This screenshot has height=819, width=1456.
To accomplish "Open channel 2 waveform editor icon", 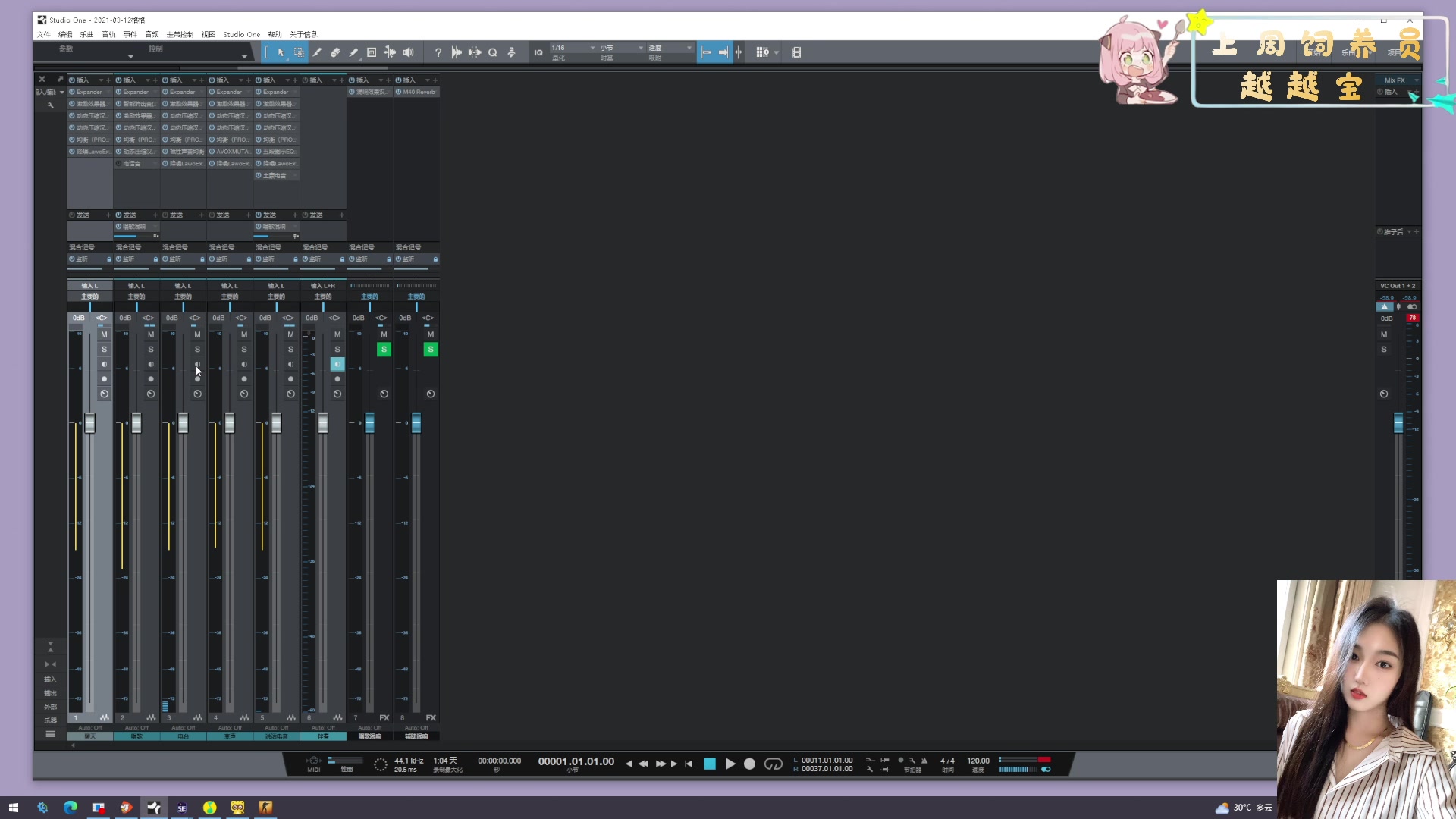I will (151, 717).
